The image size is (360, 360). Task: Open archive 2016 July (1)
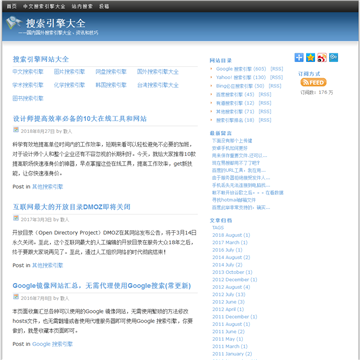point(227,250)
